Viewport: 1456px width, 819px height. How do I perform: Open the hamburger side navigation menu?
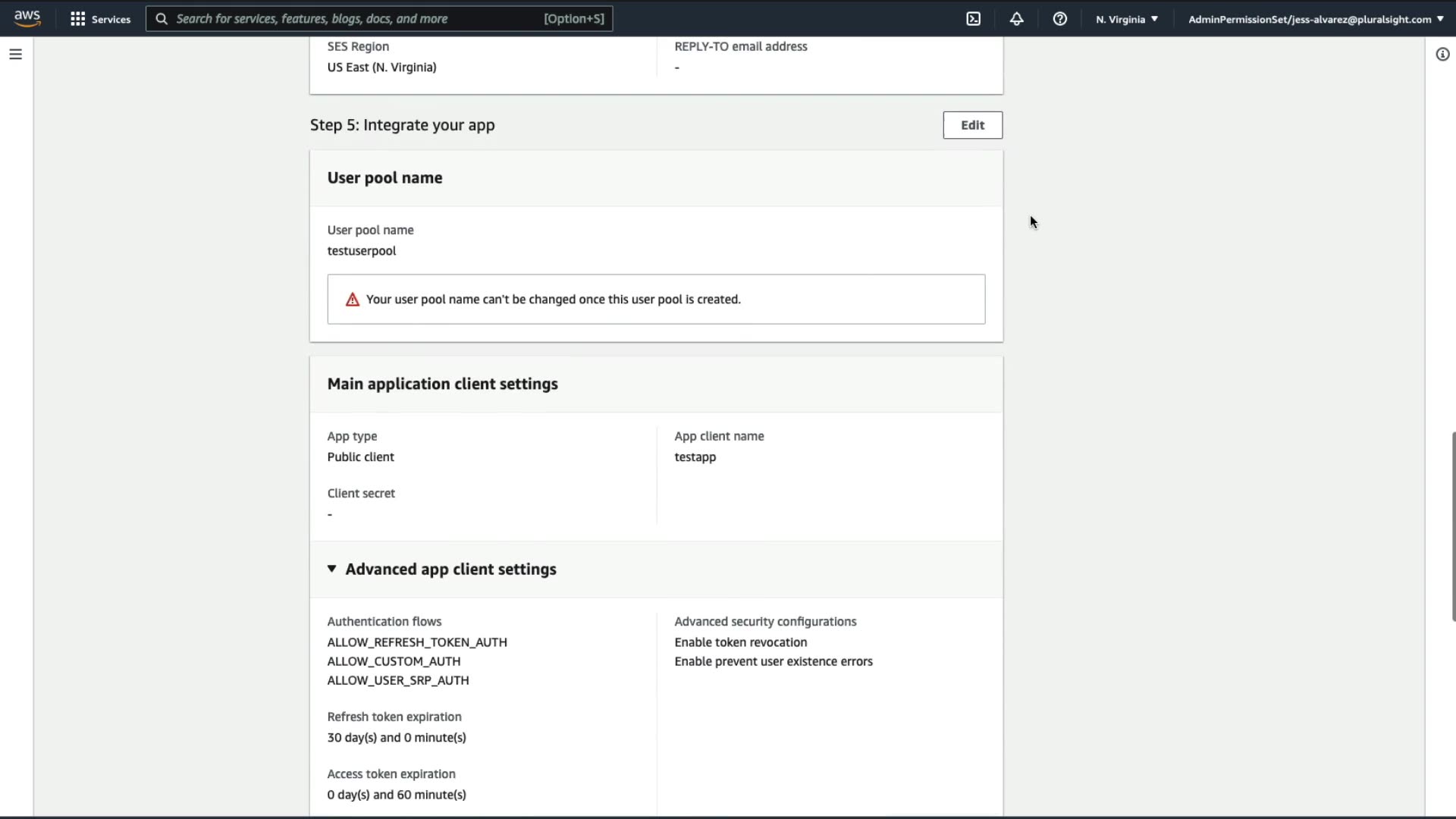point(15,54)
